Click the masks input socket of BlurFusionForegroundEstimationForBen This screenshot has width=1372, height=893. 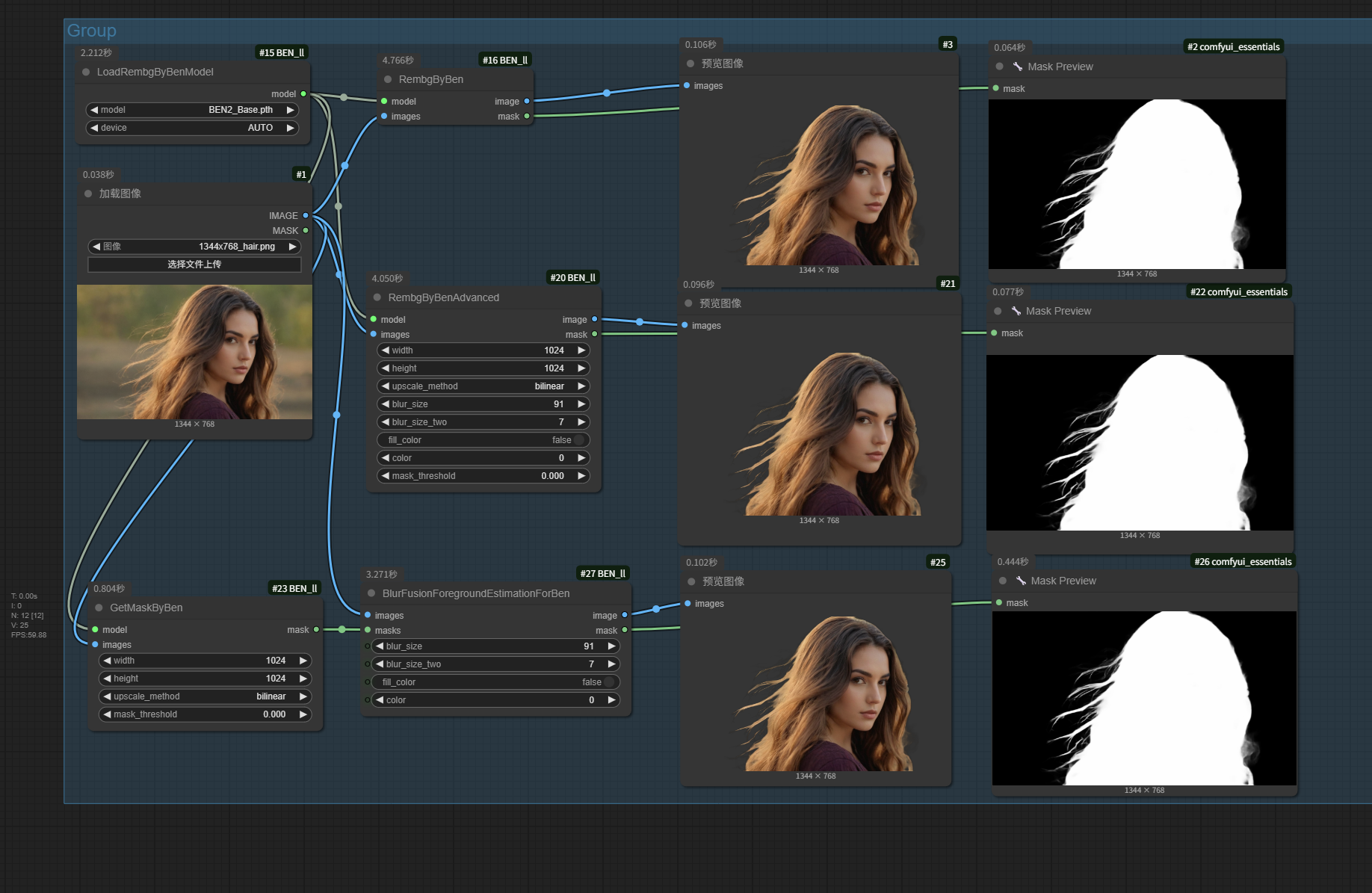point(368,631)
